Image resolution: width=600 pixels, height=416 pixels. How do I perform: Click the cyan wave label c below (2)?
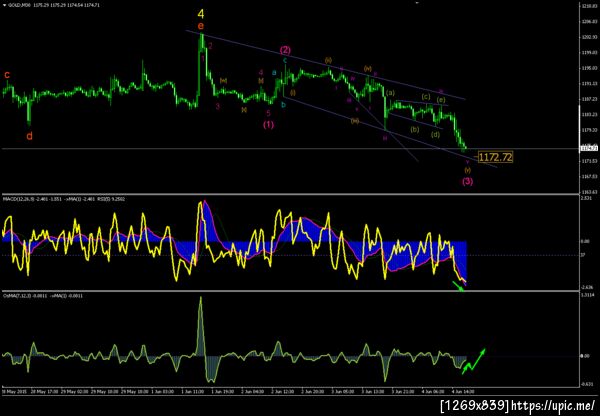(x=285, y=60)
